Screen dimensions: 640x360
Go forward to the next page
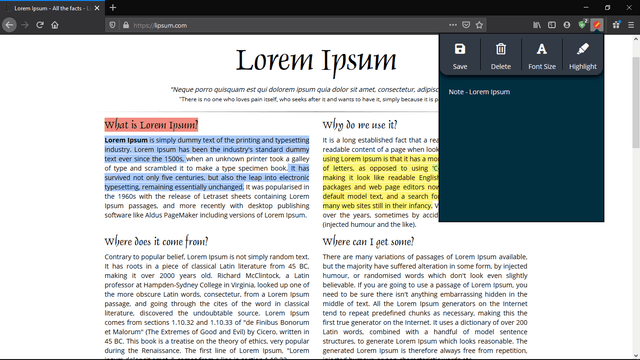click(x=25, y=25)
